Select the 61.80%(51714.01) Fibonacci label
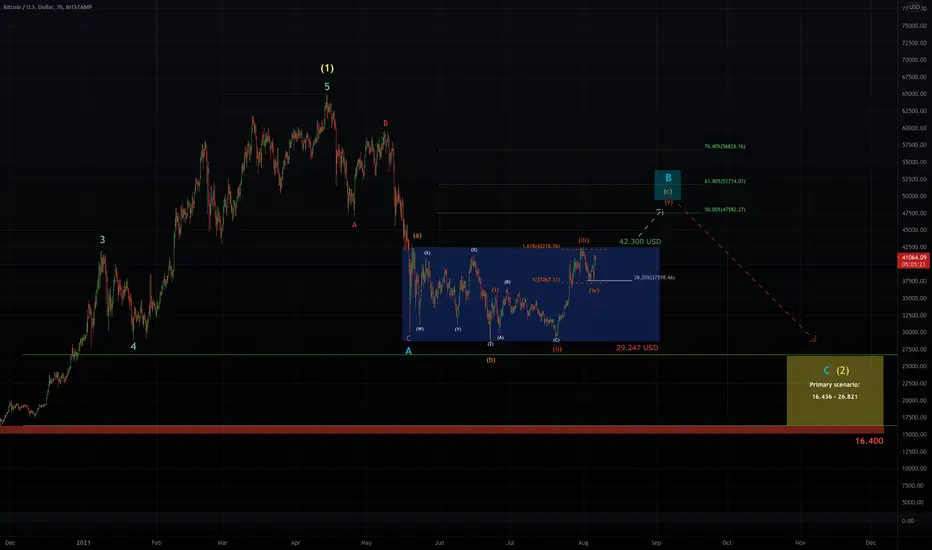 click(725, 181)
